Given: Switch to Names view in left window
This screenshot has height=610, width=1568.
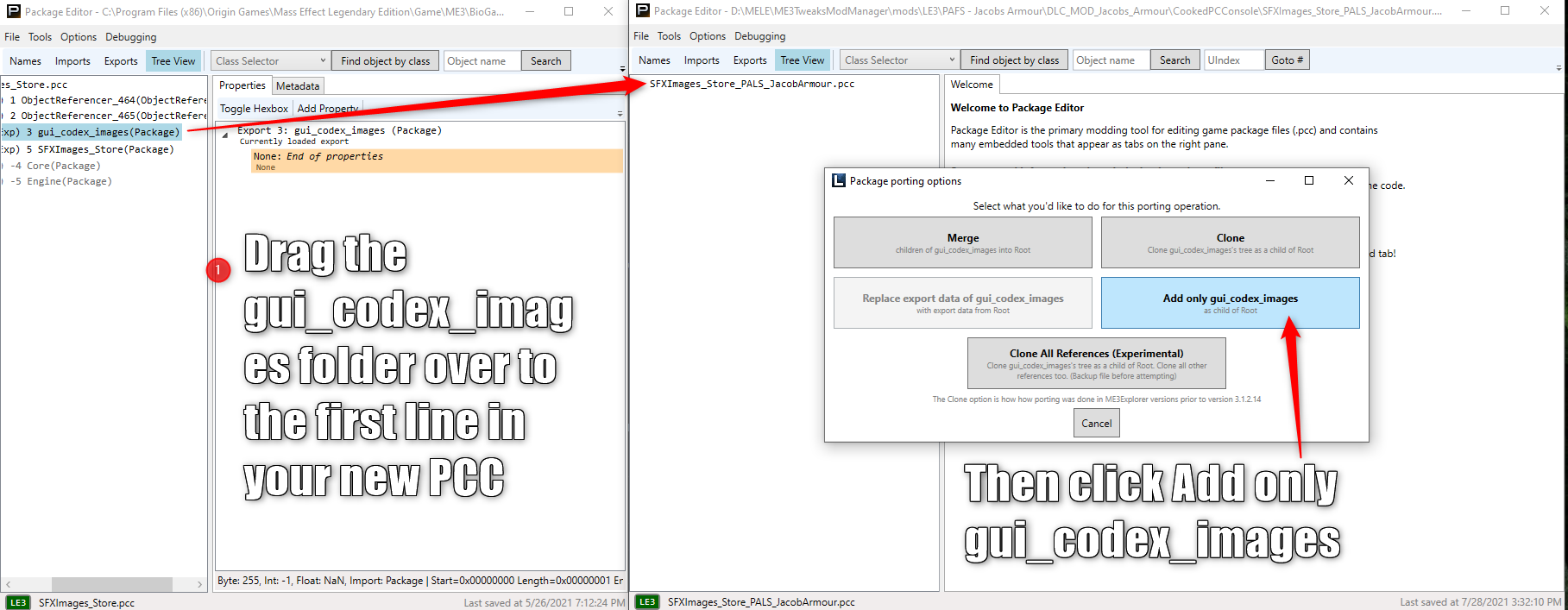Looking at the screenshot, I should (25, 61).
